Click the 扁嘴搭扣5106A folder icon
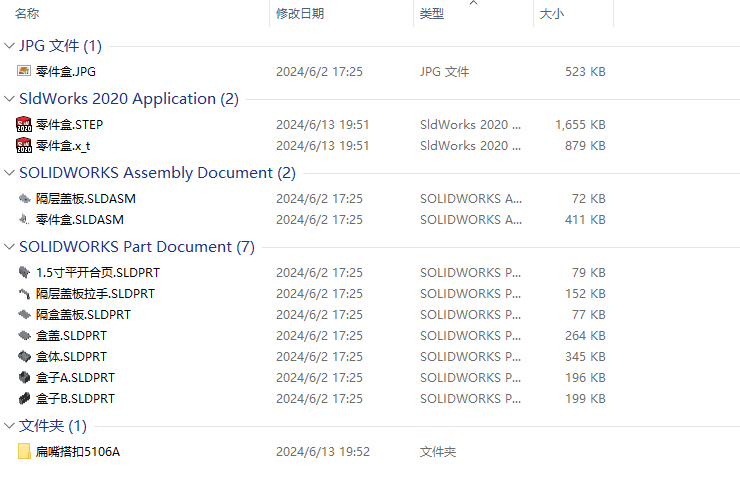The image size is (740, 480). pyautogui.click(x=24, y=451)
